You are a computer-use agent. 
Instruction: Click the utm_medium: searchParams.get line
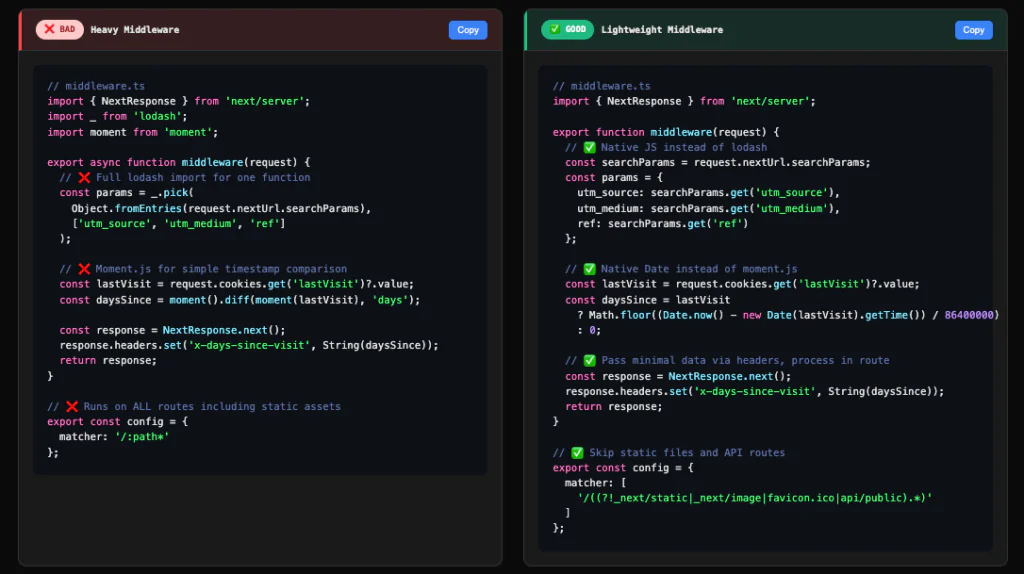click(x=708, y=208)
